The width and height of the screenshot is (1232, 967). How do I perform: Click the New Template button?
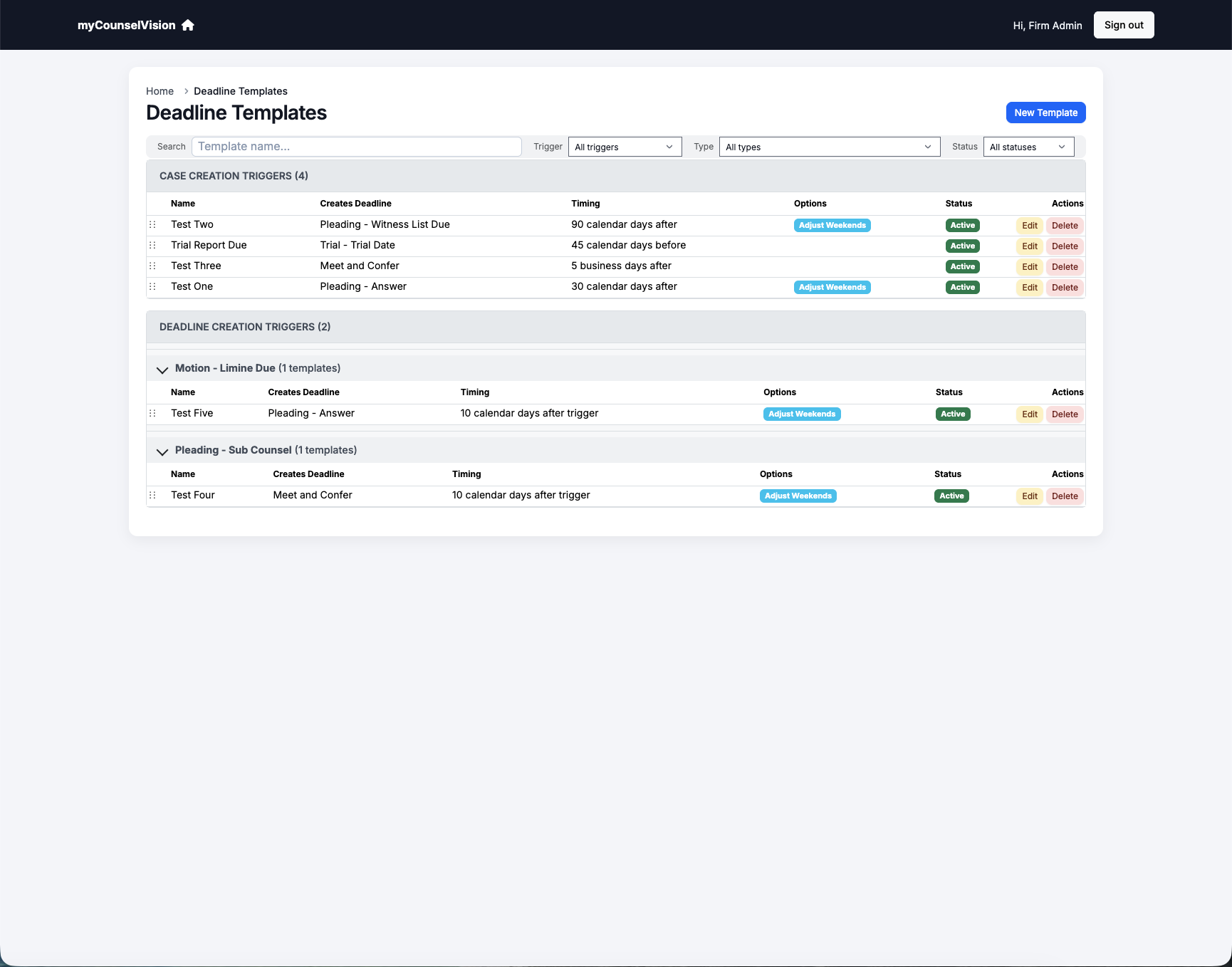[1045, 113]
